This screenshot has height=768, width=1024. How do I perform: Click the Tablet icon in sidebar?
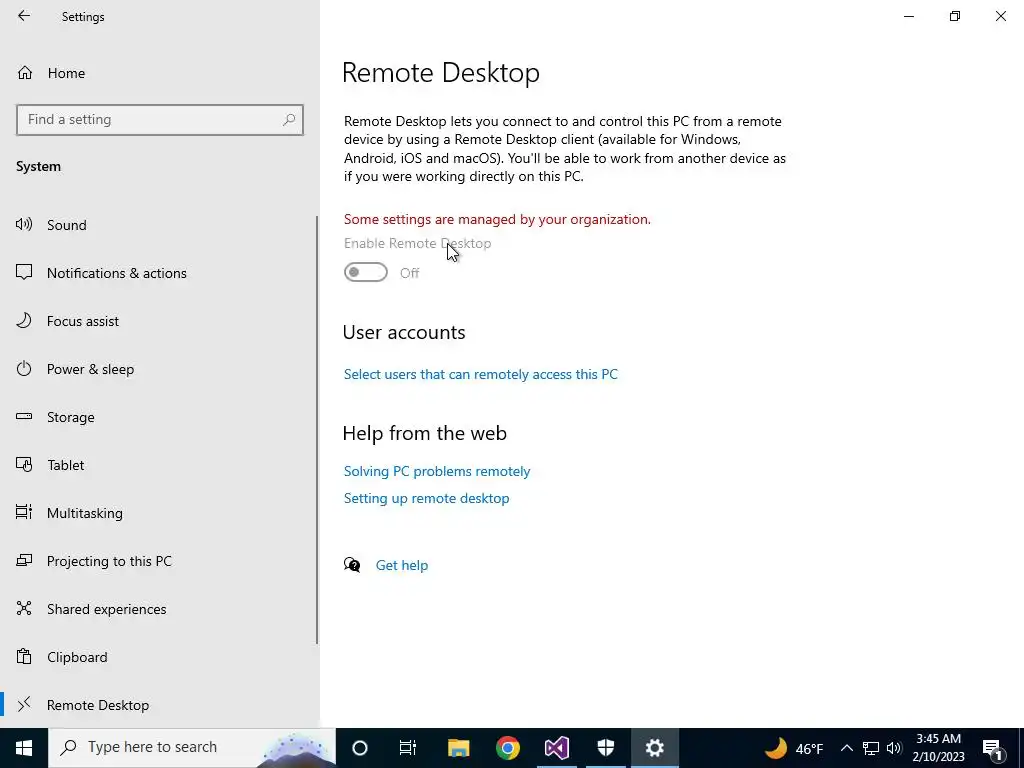coord(24,464)
